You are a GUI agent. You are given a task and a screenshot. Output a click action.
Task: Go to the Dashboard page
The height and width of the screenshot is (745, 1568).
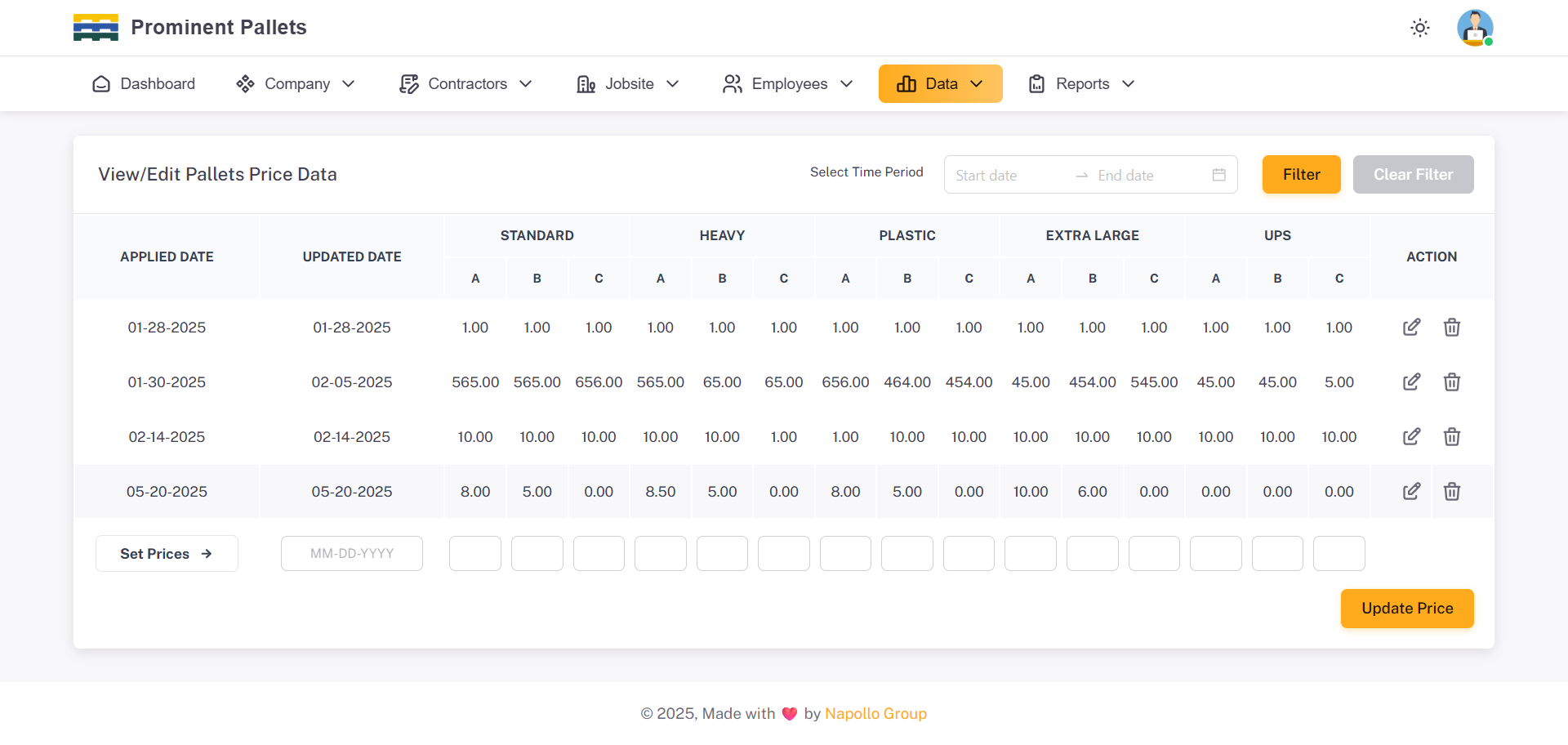coord(144,84)
